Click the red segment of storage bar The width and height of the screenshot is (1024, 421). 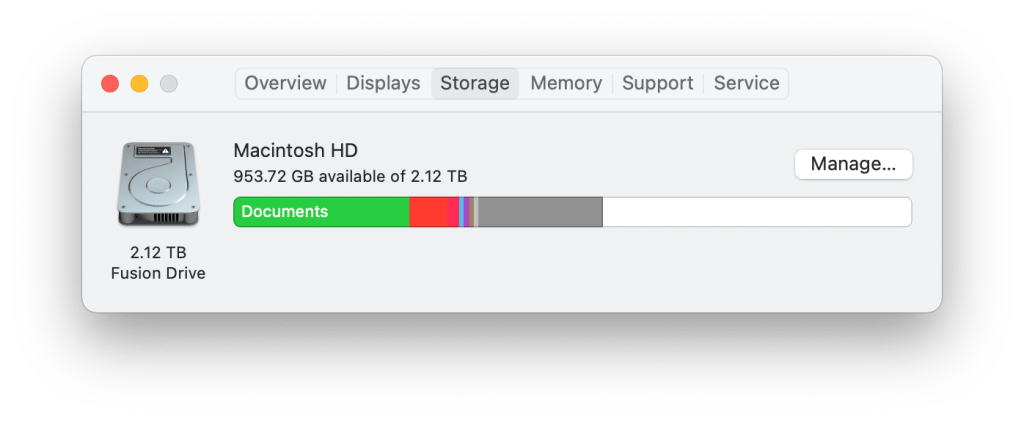pyautogui.click(x=434, y=212)
